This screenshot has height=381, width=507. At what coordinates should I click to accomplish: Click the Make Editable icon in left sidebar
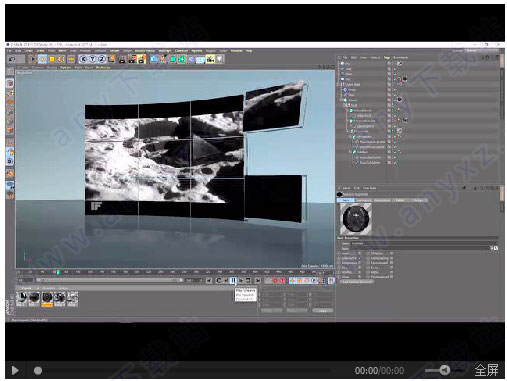click(10, 72)
